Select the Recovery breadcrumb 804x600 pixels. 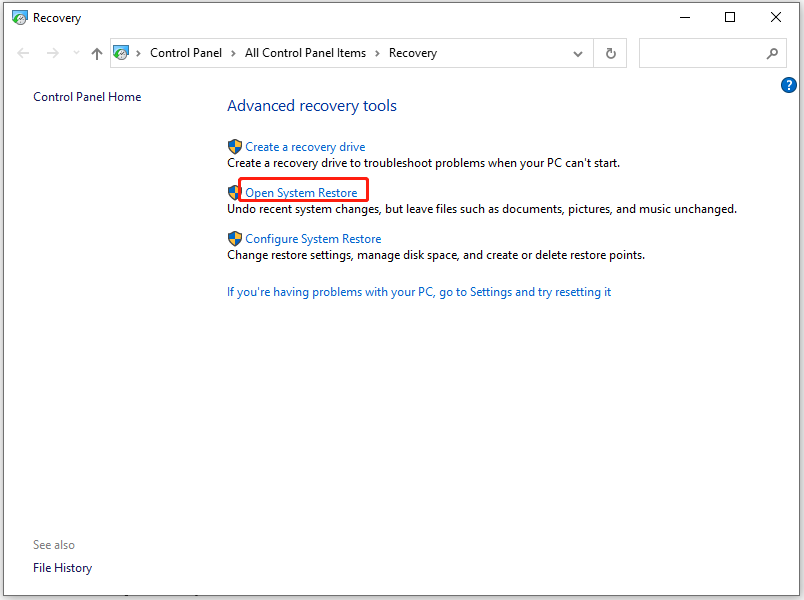click(x=413, y=53)
